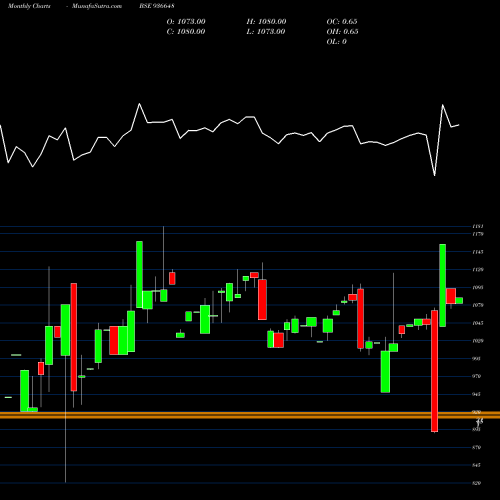500x500 pixels.
Task: Click the 'MunafaSutra.com' text
Action: click(97, 6)
